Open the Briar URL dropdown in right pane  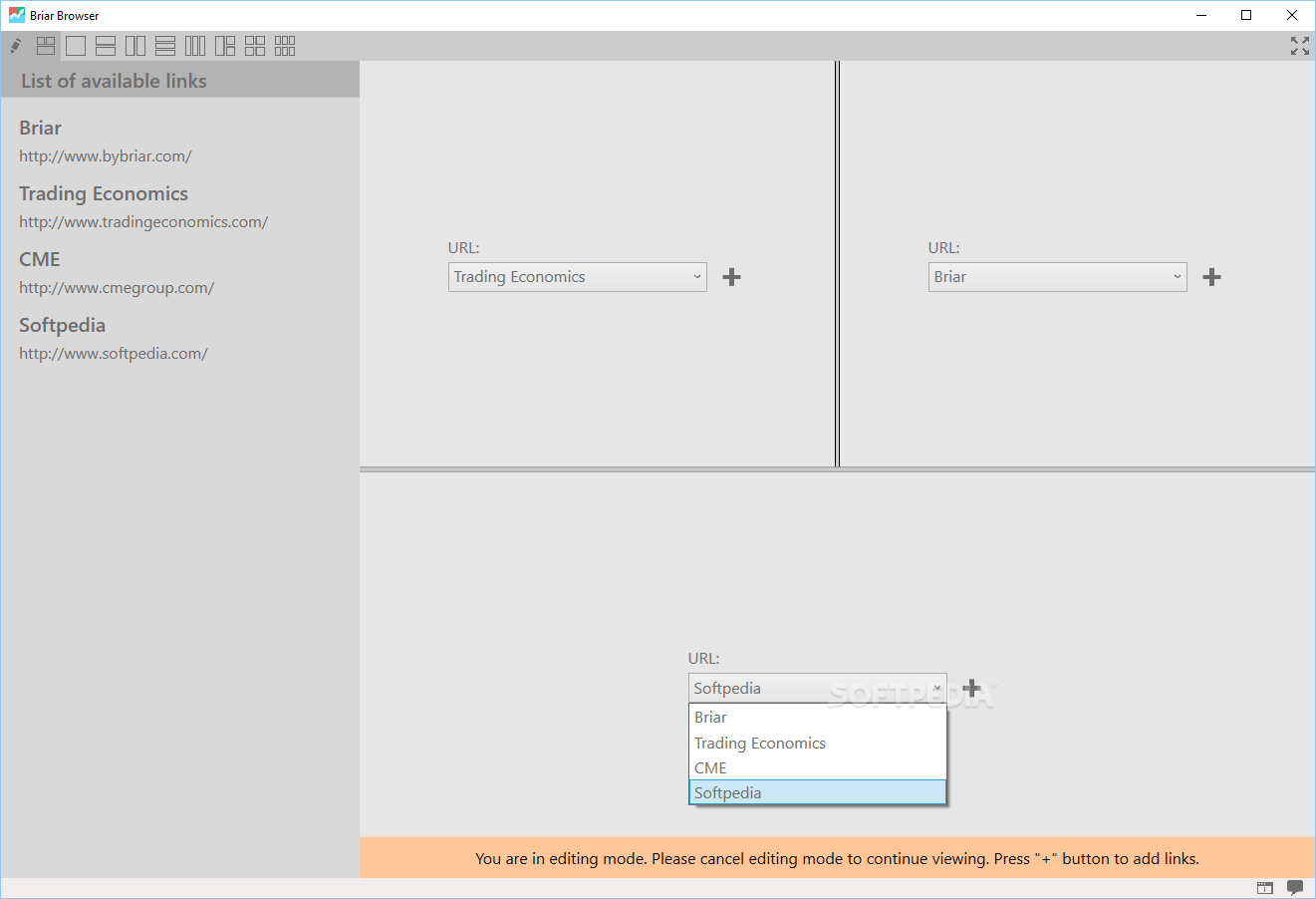click(x=1058, y=277)
